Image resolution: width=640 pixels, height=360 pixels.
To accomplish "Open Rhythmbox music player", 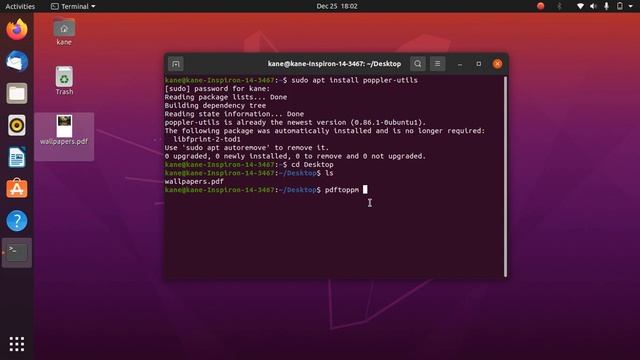I will click(x=17, y=125).
